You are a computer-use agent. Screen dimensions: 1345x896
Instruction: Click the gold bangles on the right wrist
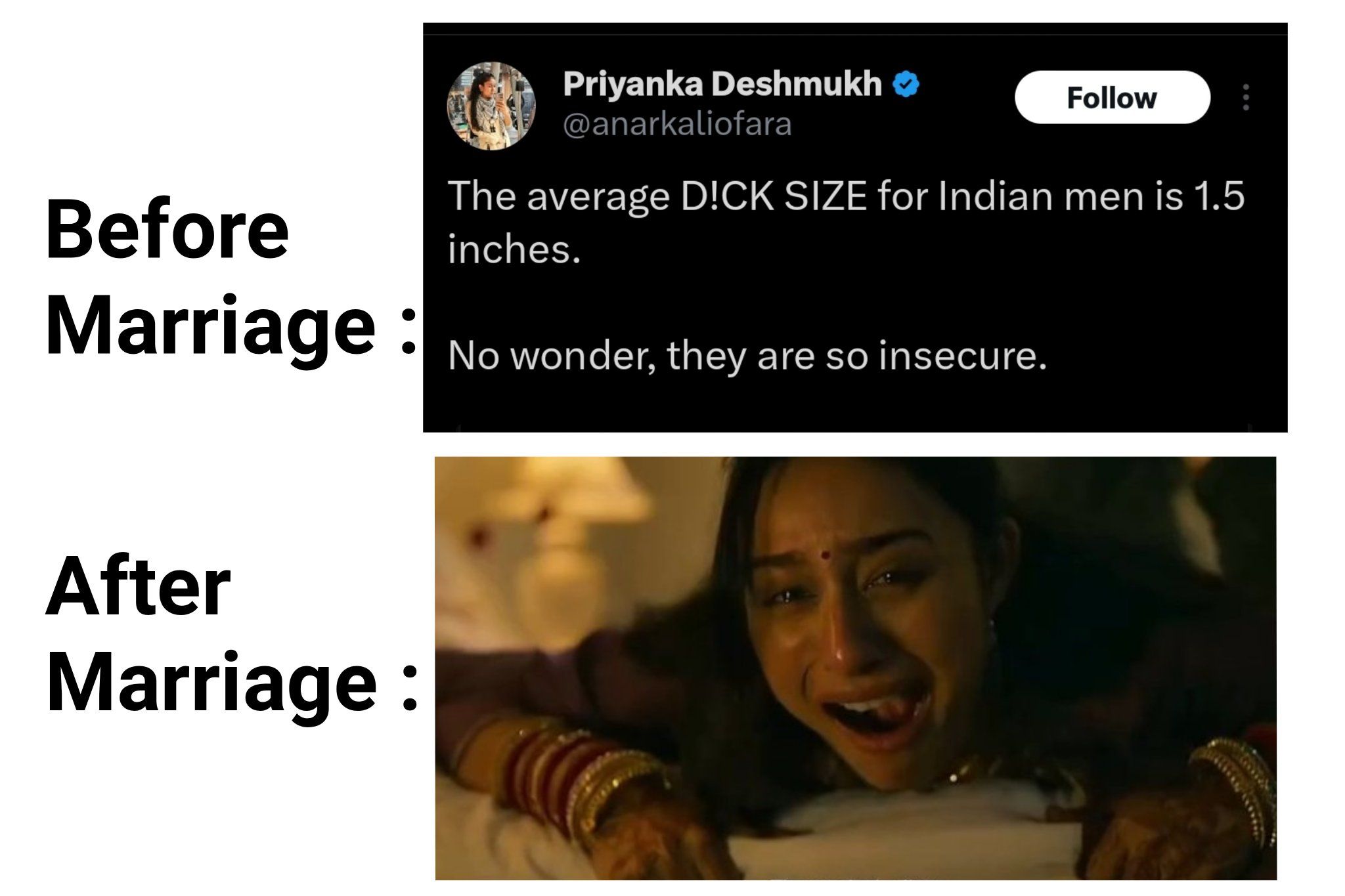[x=1231, y=788]
